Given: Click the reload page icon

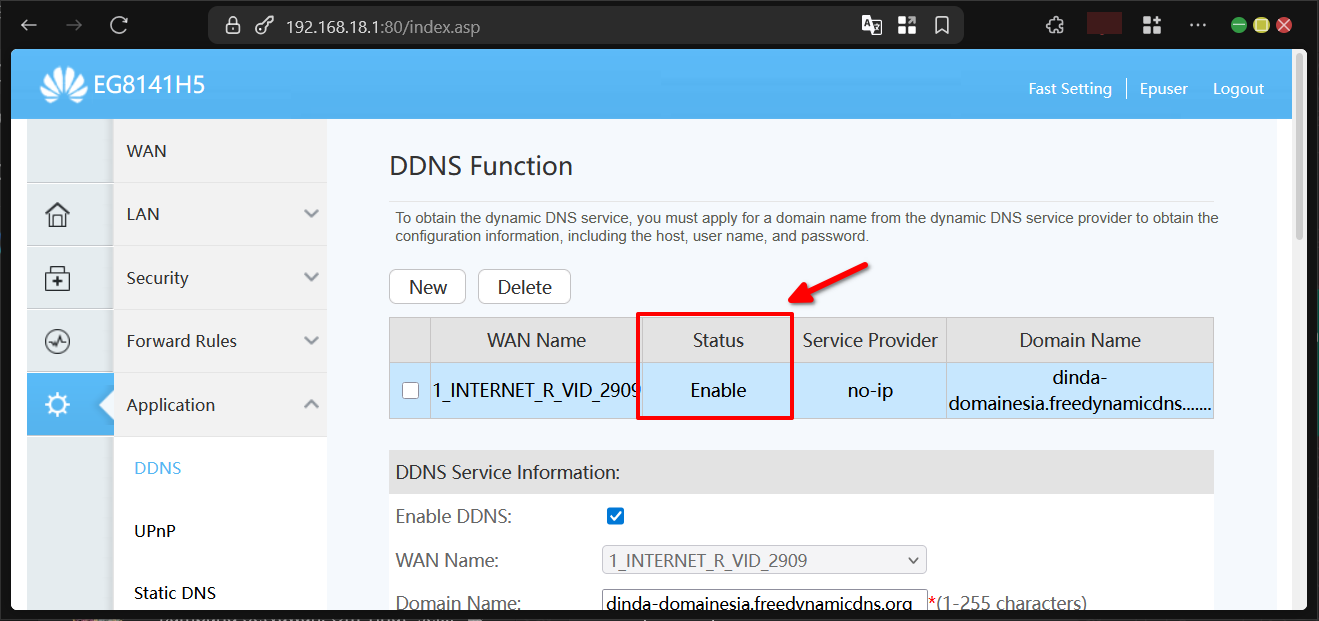Looking at the screenshot, I should (118, 25).
